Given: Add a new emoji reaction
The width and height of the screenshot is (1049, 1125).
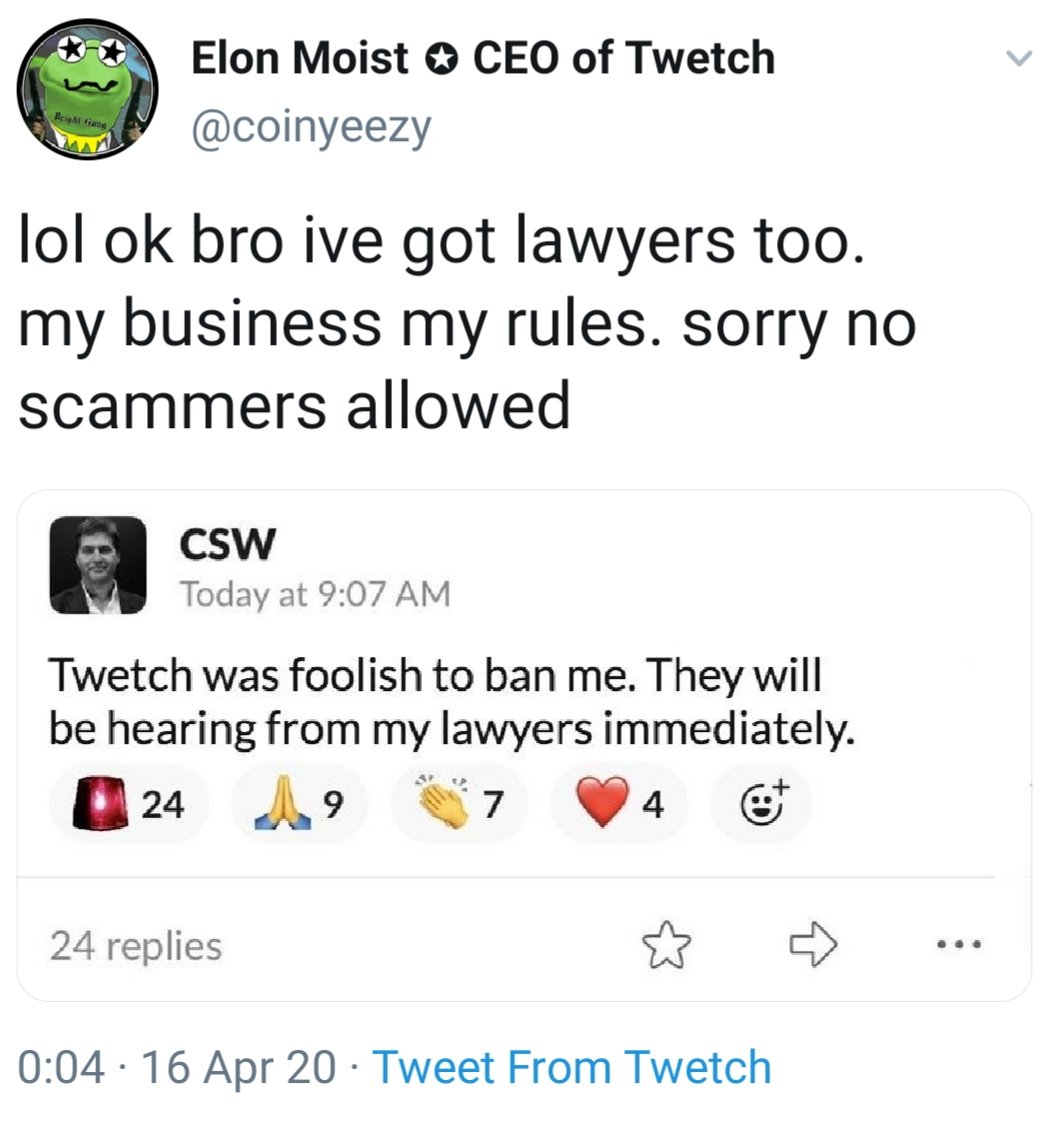Looking at the screenshot, I should 761,804.
